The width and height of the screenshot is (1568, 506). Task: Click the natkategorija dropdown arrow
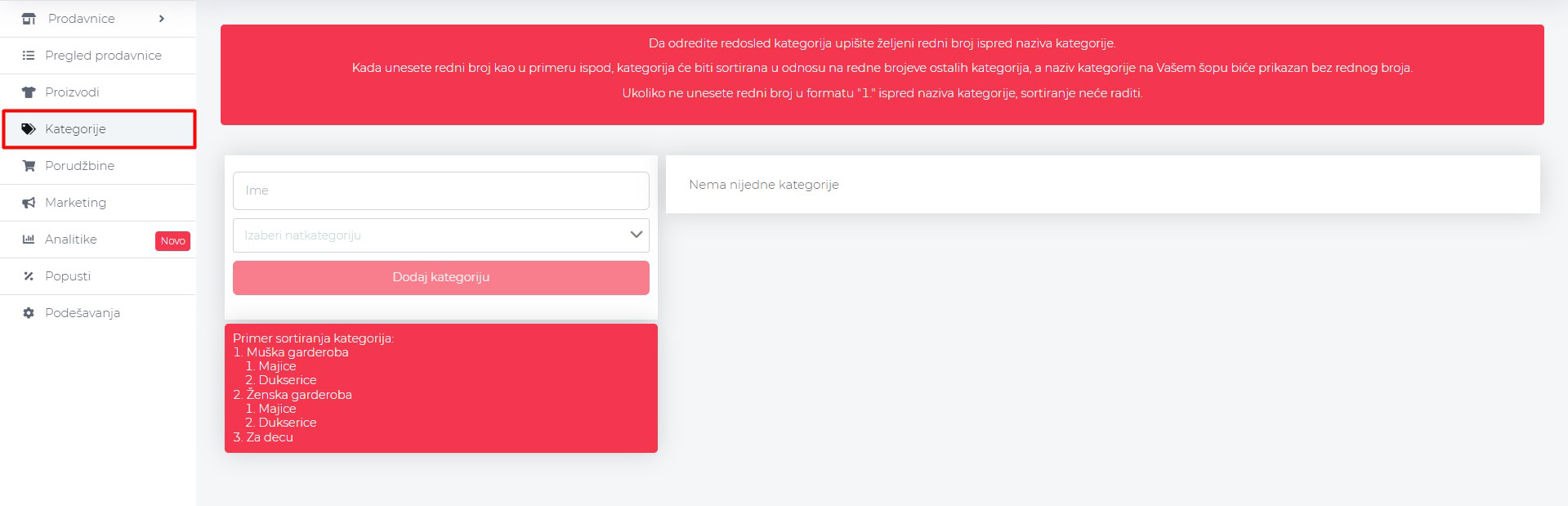636,235
